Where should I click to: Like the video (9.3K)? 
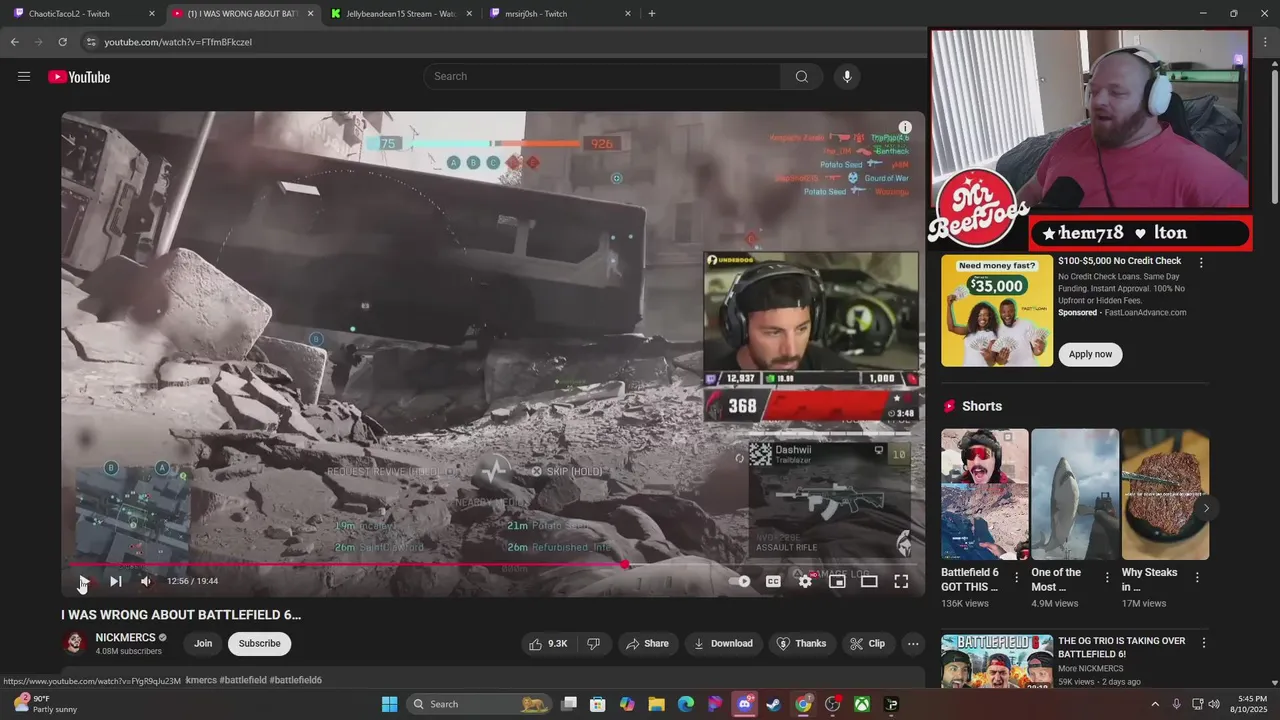click(x=548, y=644)
